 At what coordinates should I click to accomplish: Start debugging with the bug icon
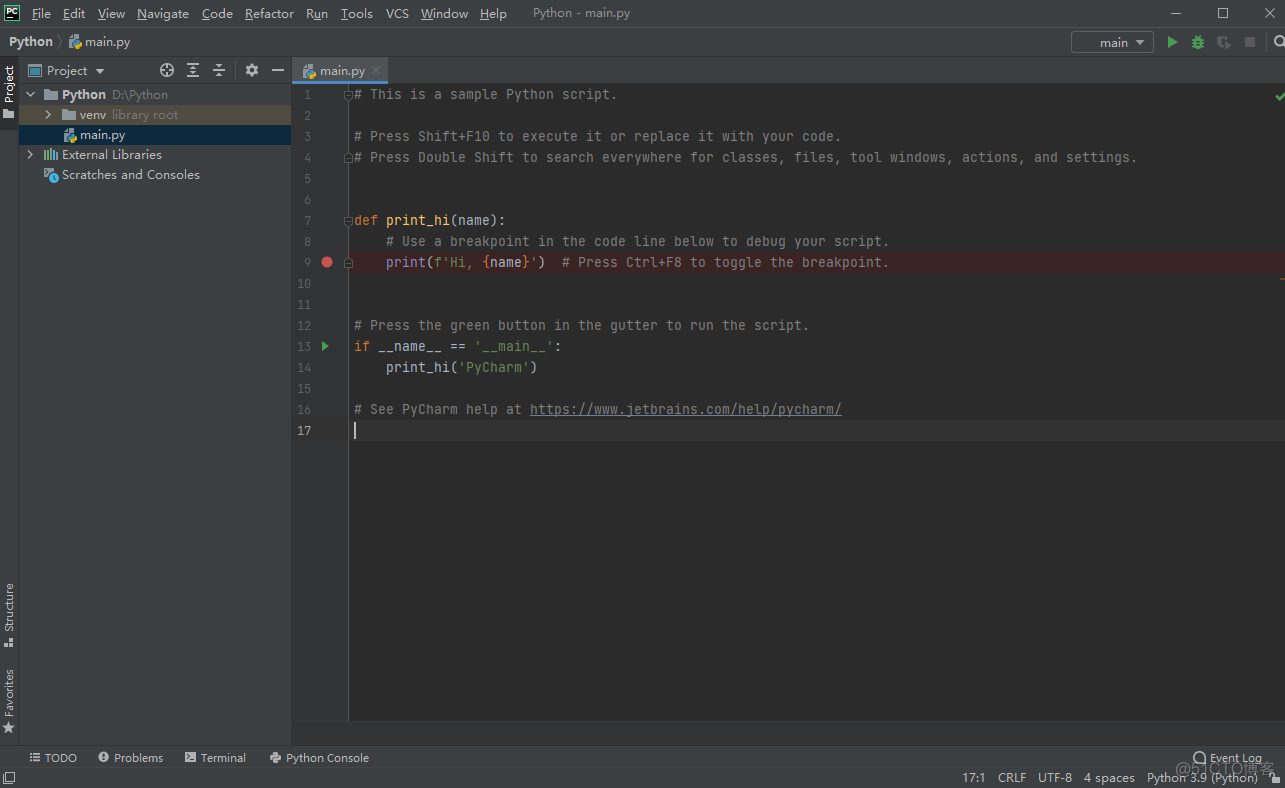pyautogui.click(x=1198, y=42)
